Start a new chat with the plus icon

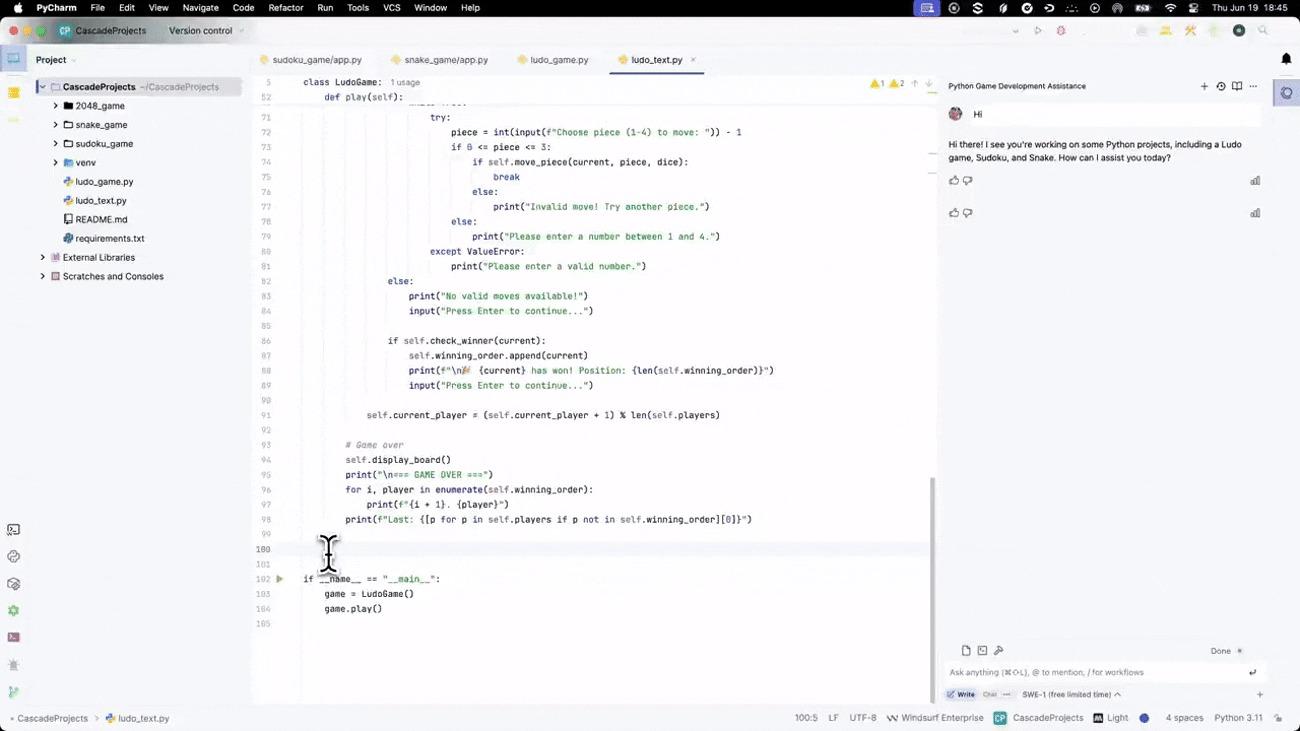tap(1204, 87)
